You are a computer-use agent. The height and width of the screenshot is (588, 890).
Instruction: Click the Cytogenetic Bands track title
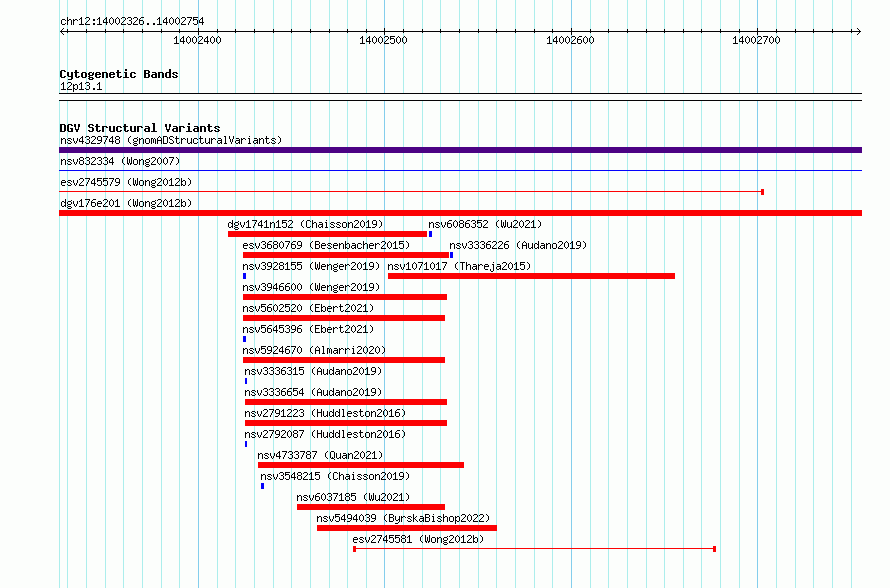click(119, 74)
